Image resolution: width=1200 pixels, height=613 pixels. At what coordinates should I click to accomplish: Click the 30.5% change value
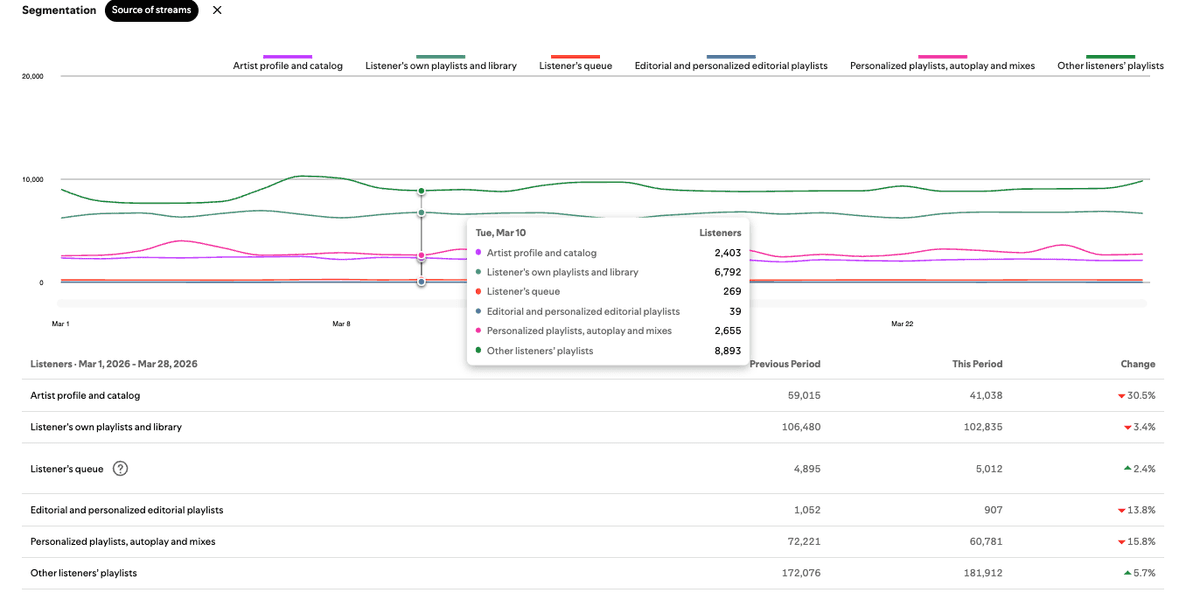(1137, 395)
